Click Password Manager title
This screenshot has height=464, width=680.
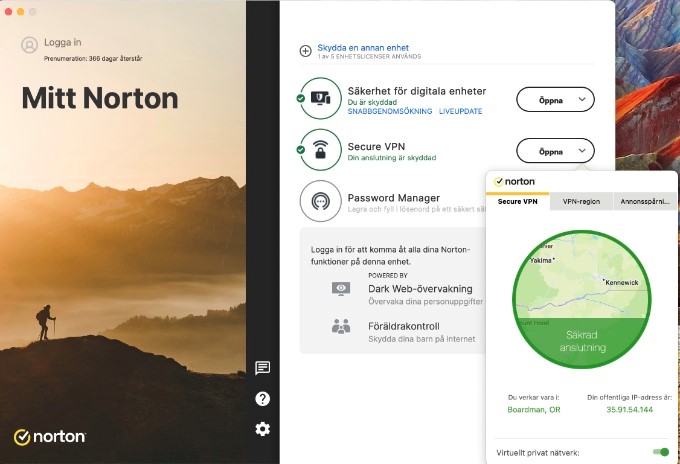click(x=394, y=198)
